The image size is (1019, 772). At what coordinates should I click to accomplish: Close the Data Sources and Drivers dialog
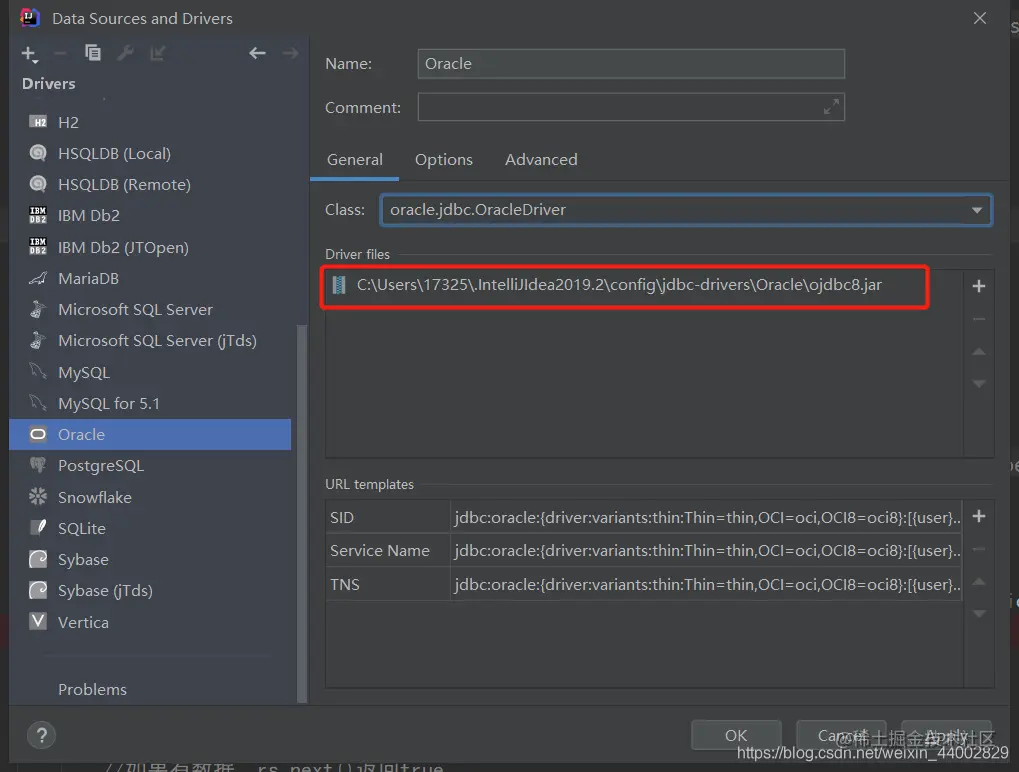[979, 18]
